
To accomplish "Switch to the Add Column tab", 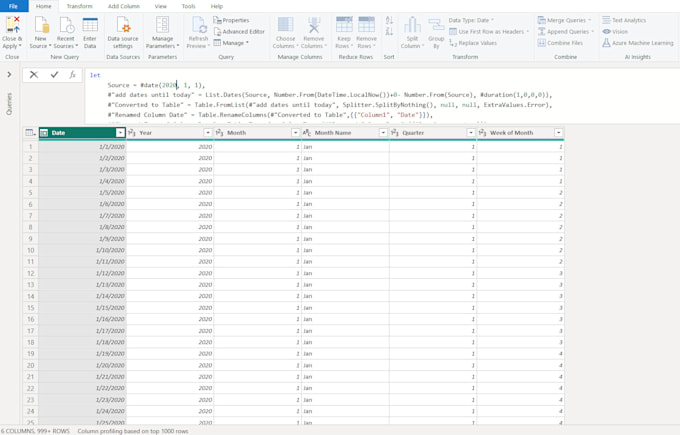I will coord(124,6).
